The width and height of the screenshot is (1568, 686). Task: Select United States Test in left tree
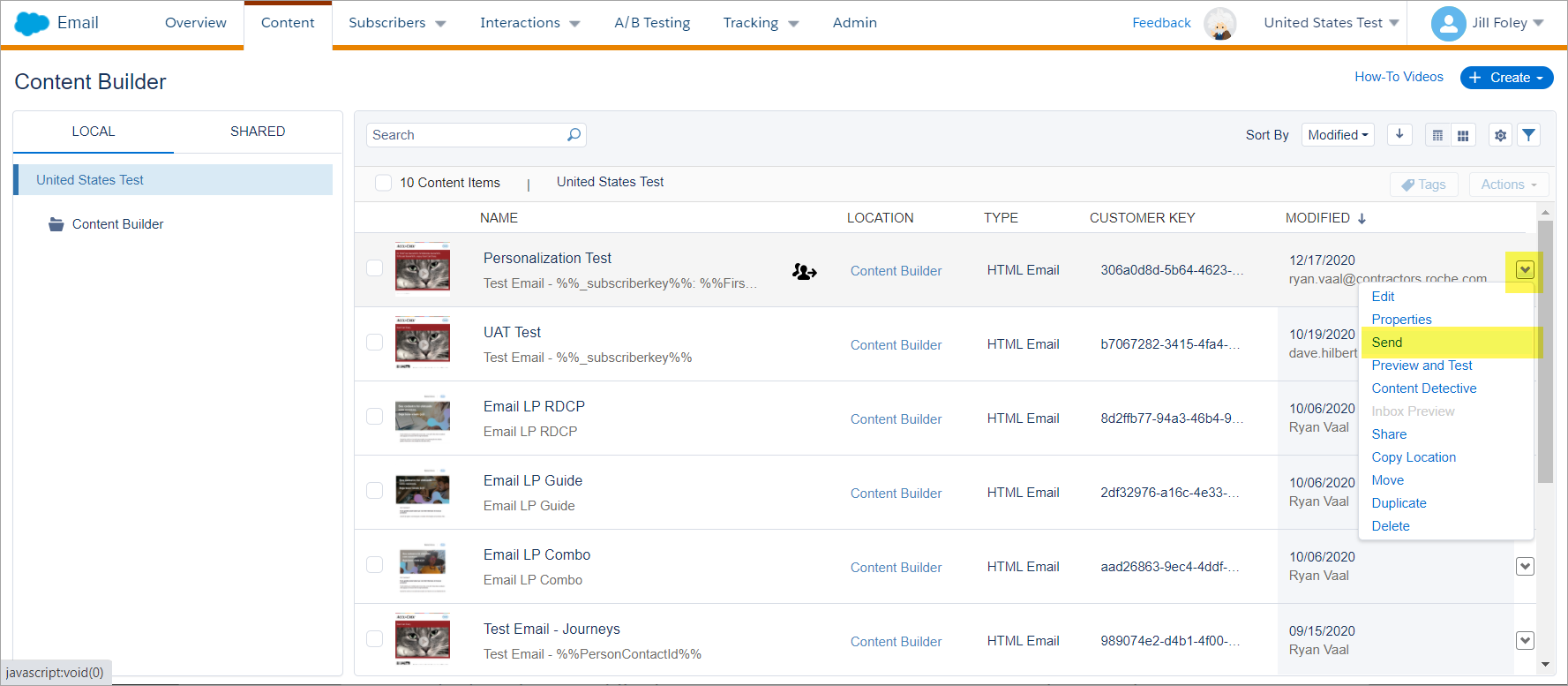pos(174,180)
